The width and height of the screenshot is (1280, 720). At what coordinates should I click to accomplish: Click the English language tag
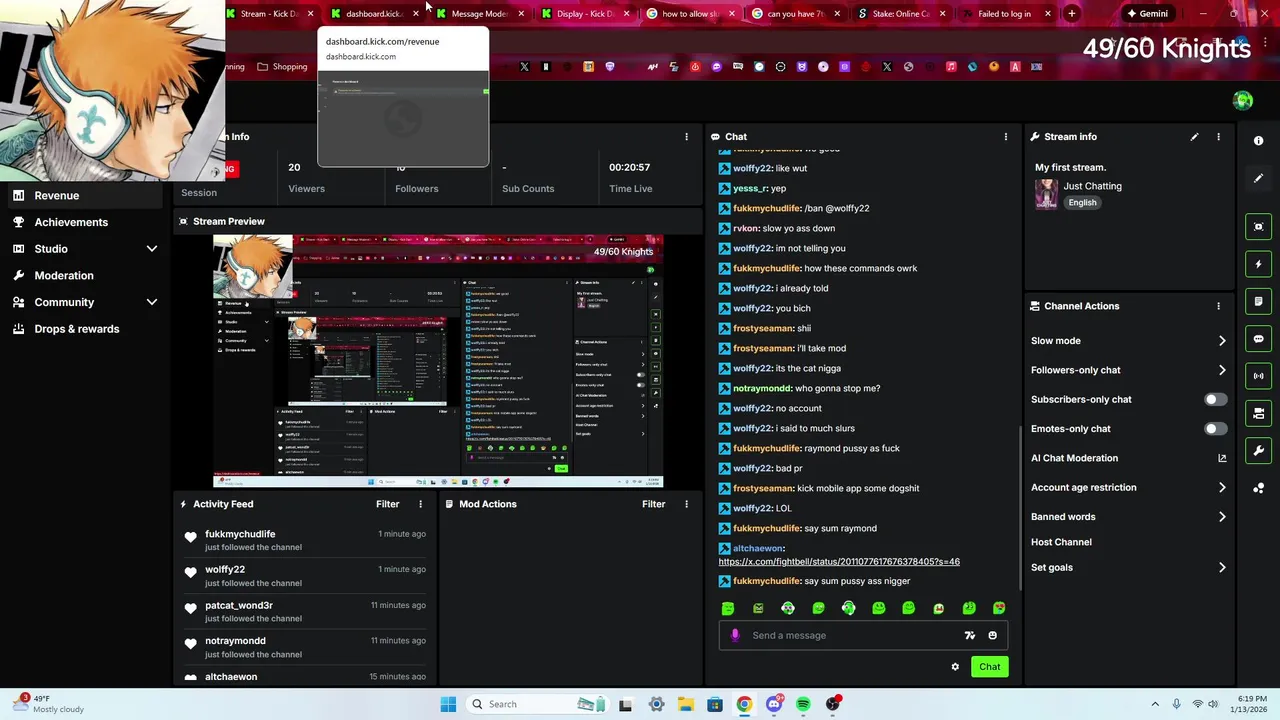pos(1082,203)
